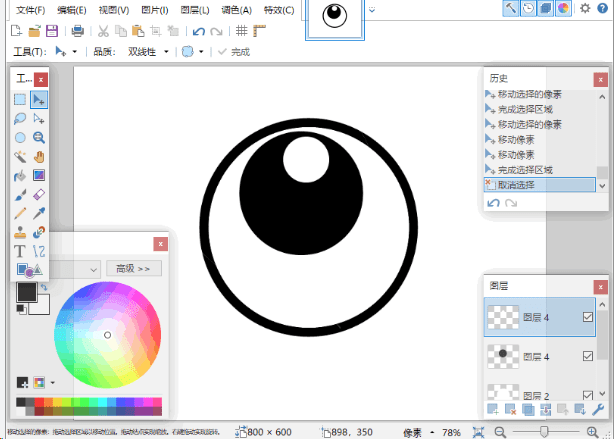Toggle visibility of top 图层 4 layer
This screenshot has height=439, width=614.
587,318
